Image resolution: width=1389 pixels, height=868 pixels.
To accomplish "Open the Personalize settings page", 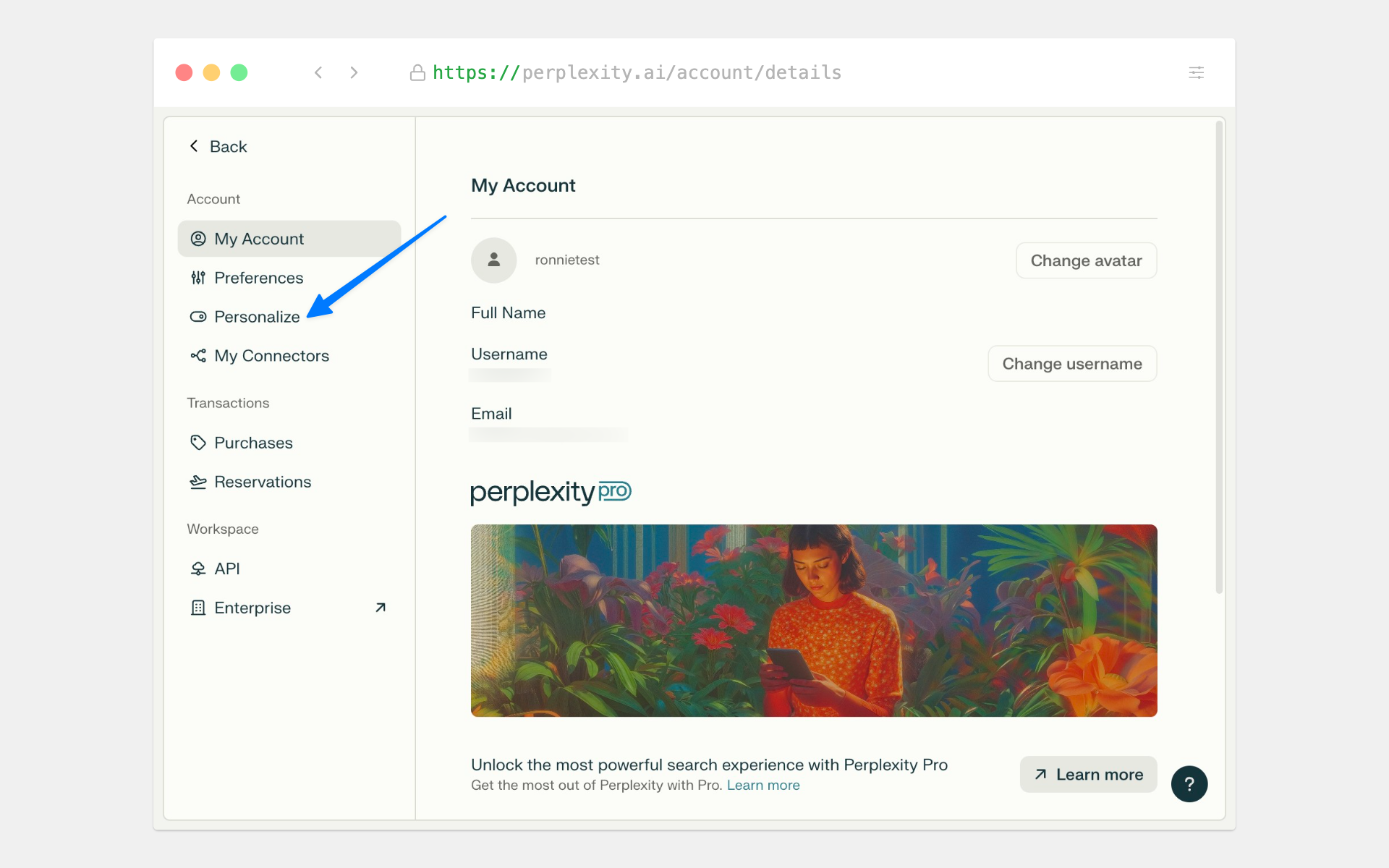I will pyautogui.click(x=257, y=317).
